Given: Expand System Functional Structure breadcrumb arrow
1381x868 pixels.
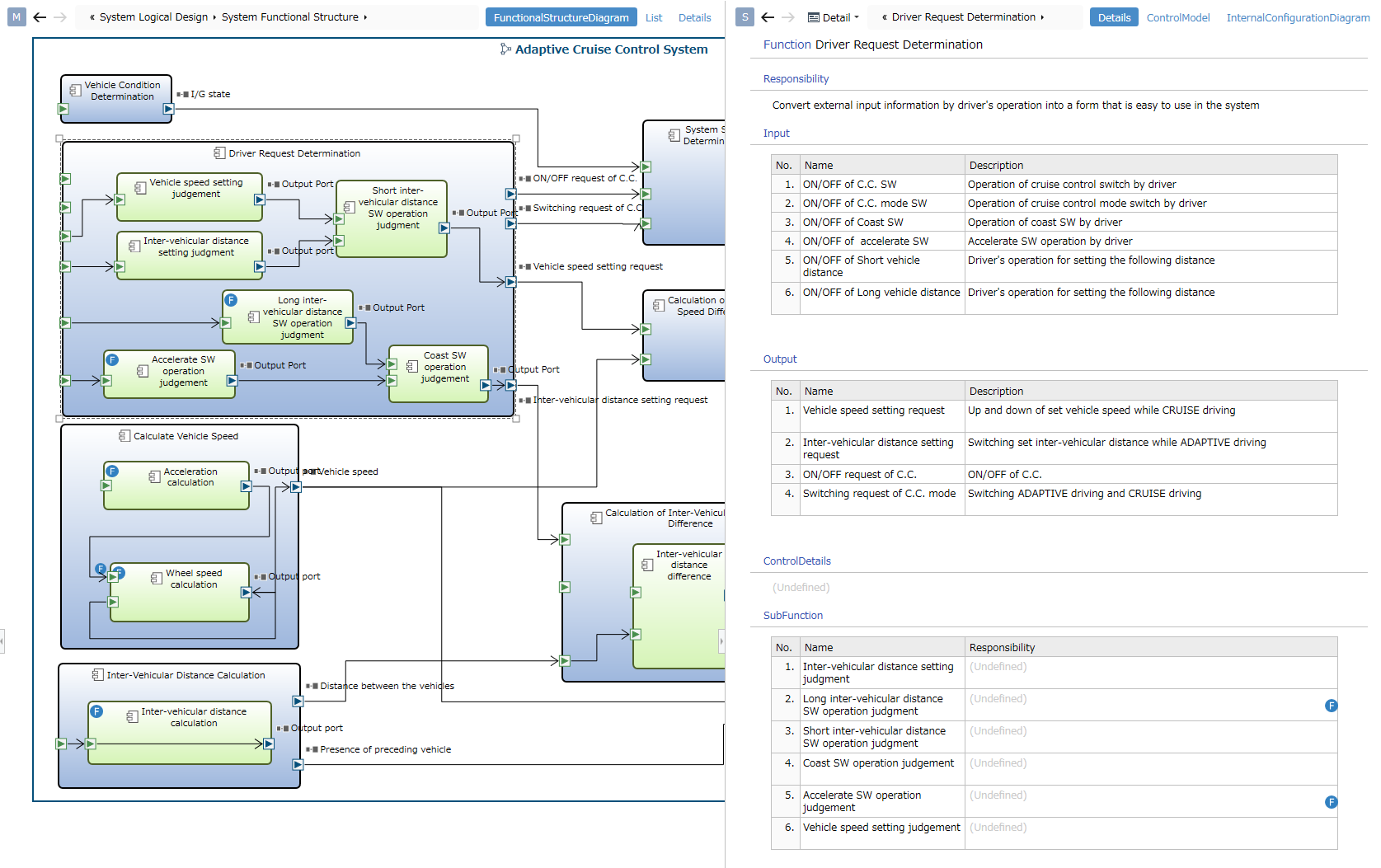Looking at the screenshot, I should (365, 17).
